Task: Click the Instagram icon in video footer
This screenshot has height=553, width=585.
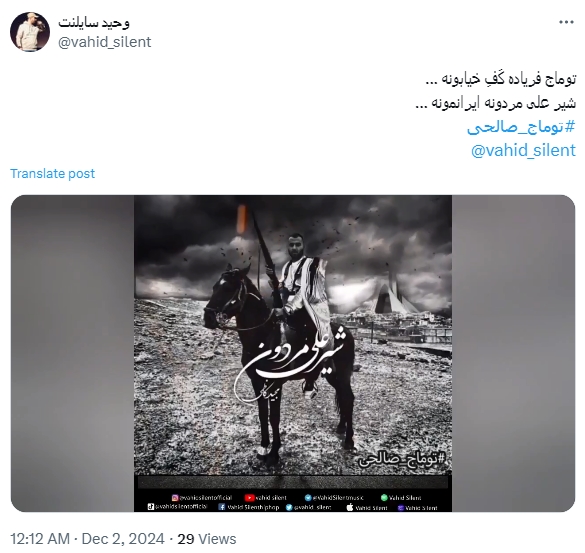Action: (x=175, y=498)
